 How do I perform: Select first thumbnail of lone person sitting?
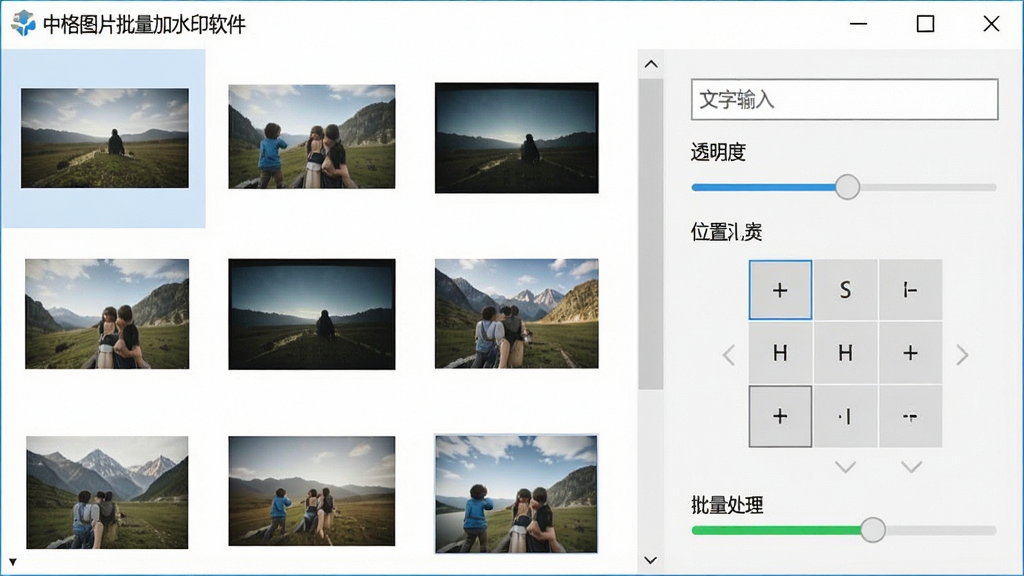[x=104, y=138]
